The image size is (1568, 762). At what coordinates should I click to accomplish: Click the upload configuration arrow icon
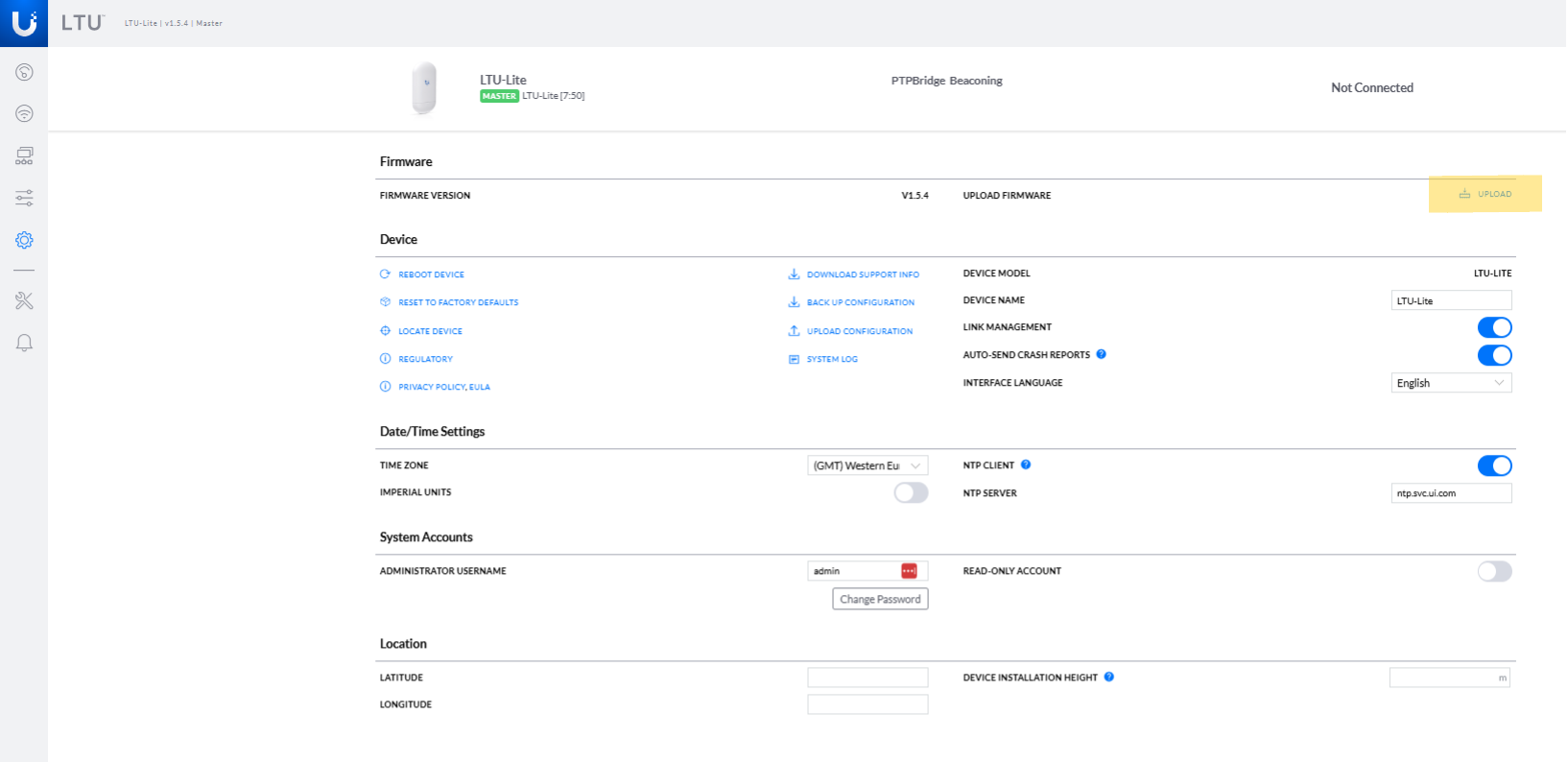(794, 331)
